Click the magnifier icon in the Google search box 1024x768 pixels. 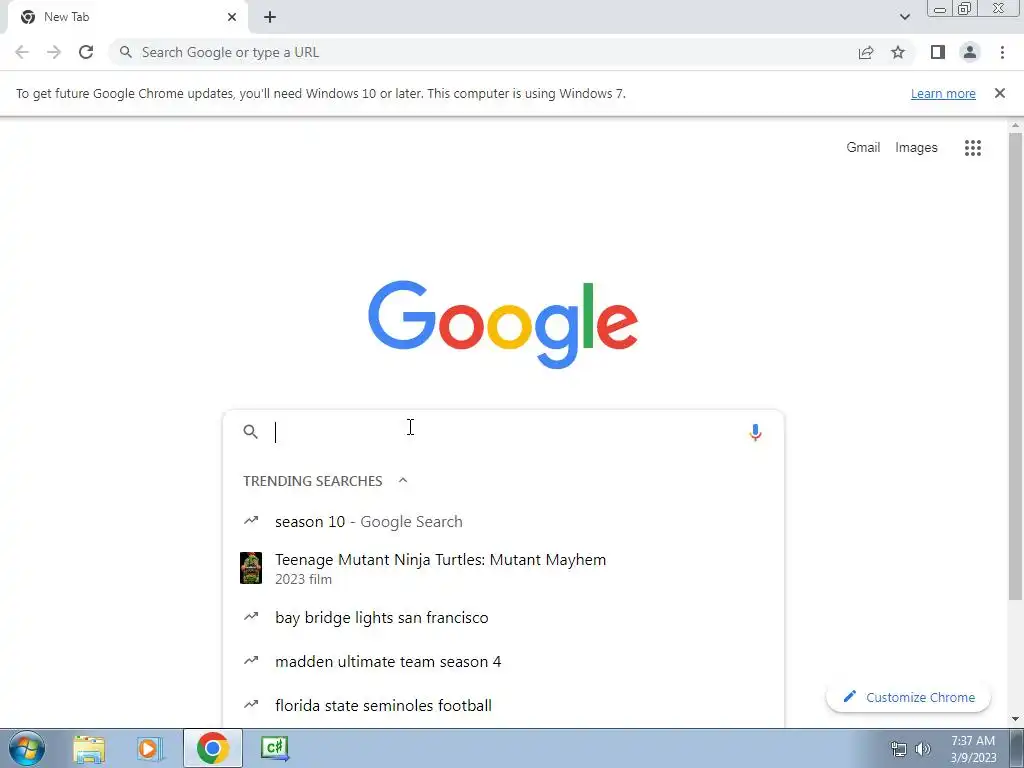click(251, 432)
